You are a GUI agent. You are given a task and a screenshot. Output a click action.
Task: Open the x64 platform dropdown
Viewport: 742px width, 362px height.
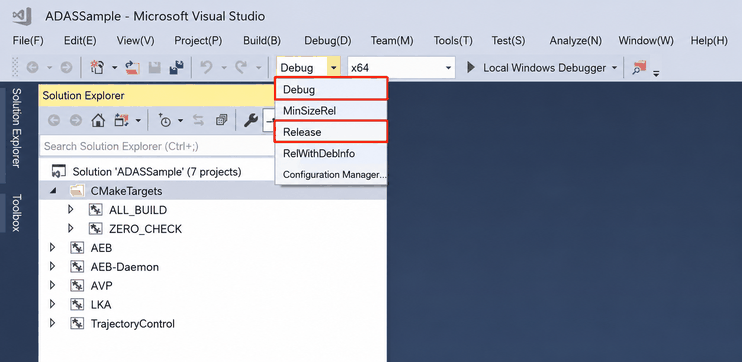(x=401, y=68)
